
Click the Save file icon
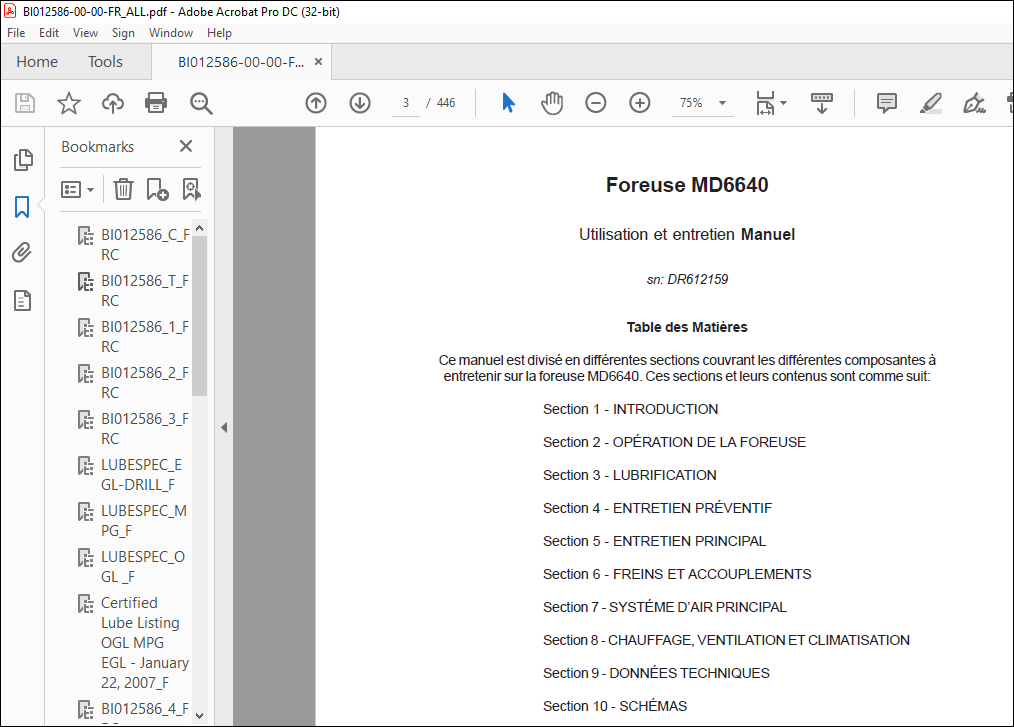[25, 103]
